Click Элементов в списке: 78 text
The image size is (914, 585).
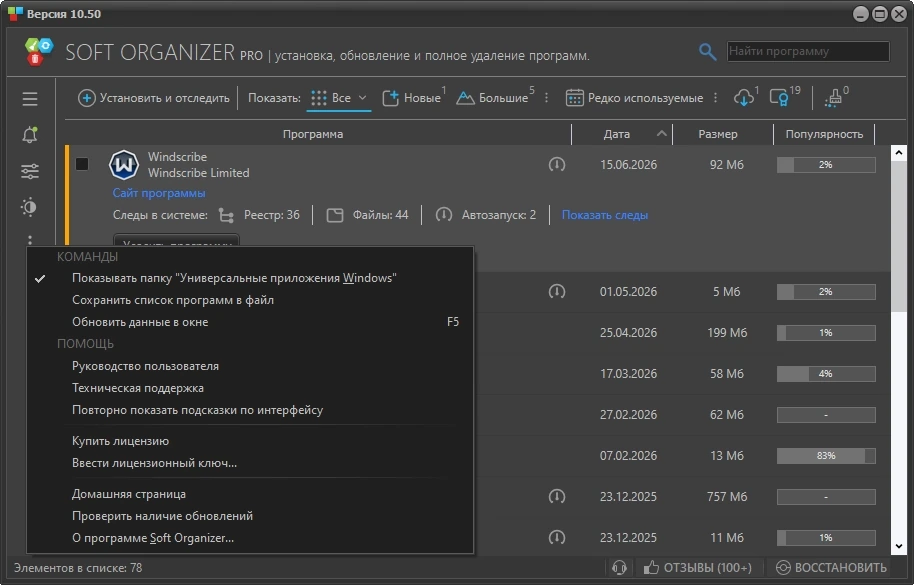(x=78, y=568)
